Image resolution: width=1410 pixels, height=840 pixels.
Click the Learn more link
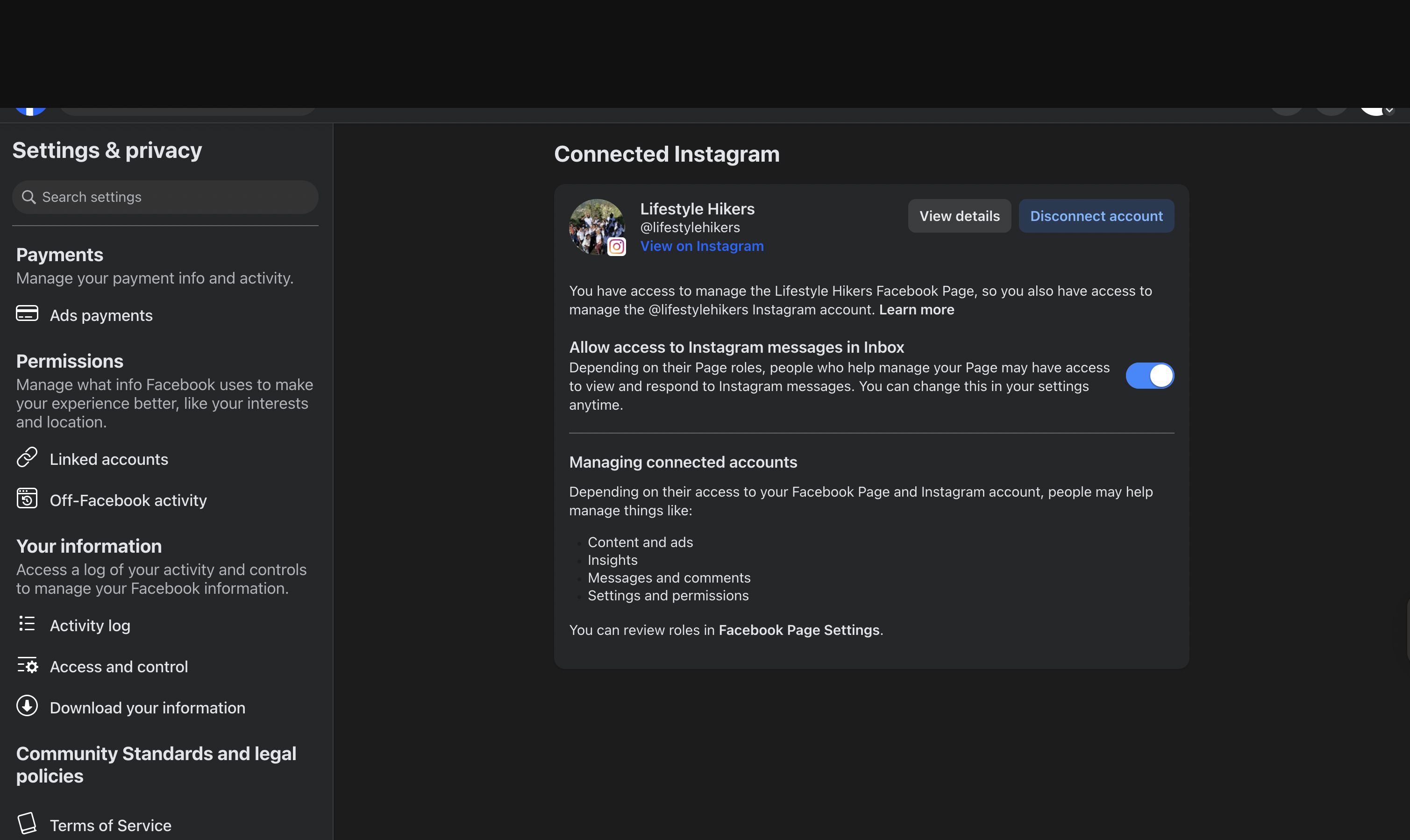916,310
